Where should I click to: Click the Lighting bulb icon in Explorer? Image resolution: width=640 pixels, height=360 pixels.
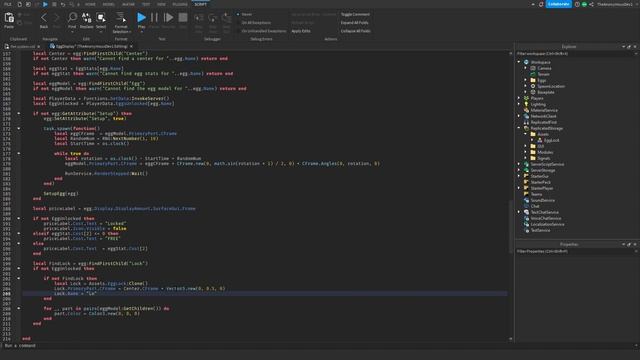pos(526,104)
